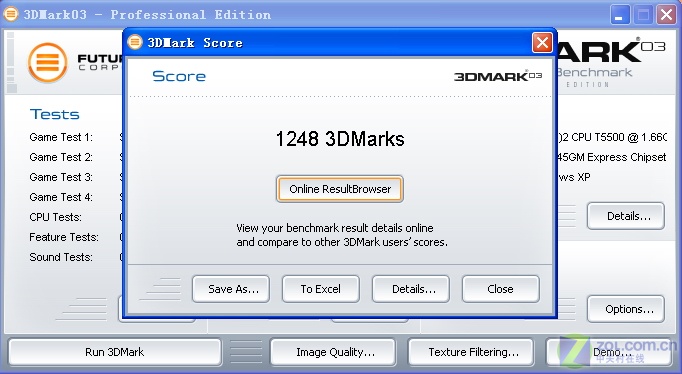Screen dimensions: 682x374
Task: Click the Feature Tests: label
Action: tap(64, 237)
